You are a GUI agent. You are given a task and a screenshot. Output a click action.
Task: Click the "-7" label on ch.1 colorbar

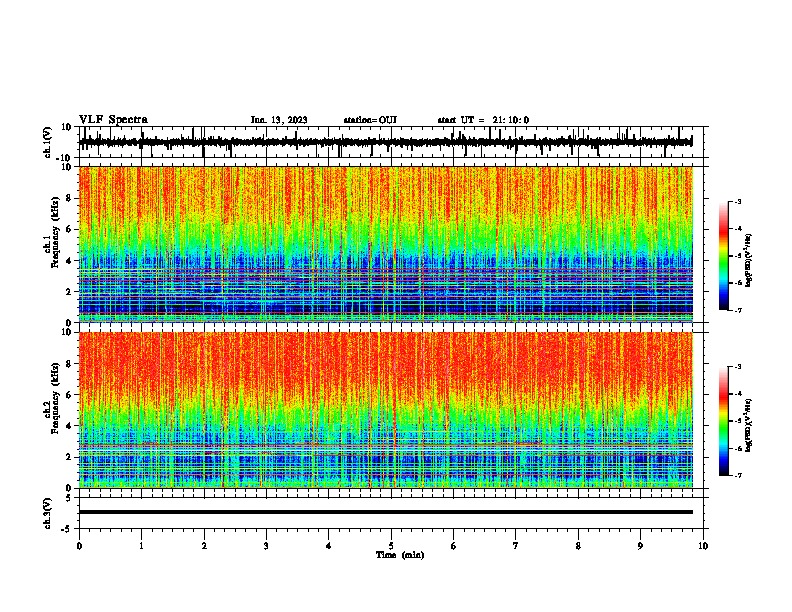[x=737, y=310]
